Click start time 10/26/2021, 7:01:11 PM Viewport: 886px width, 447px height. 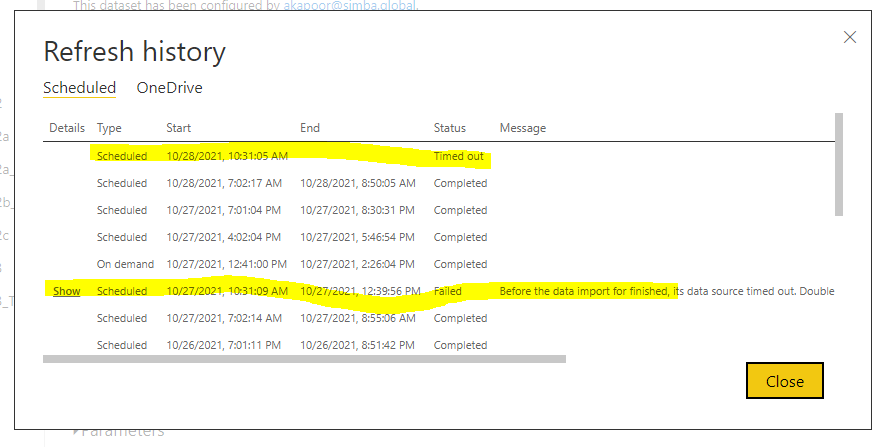(x=223, y=345)
